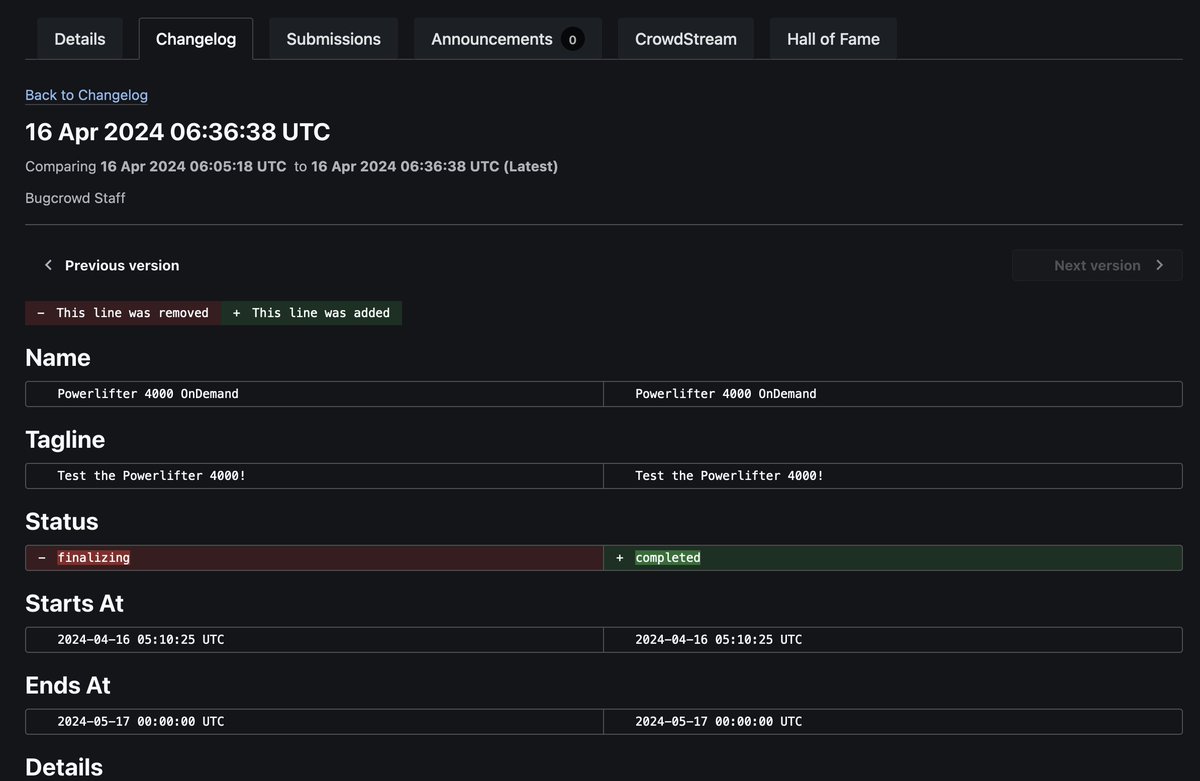Screen dimensions: 1200x781
Task: Click the plus symbol beside completed status
Action: [619, 557]
